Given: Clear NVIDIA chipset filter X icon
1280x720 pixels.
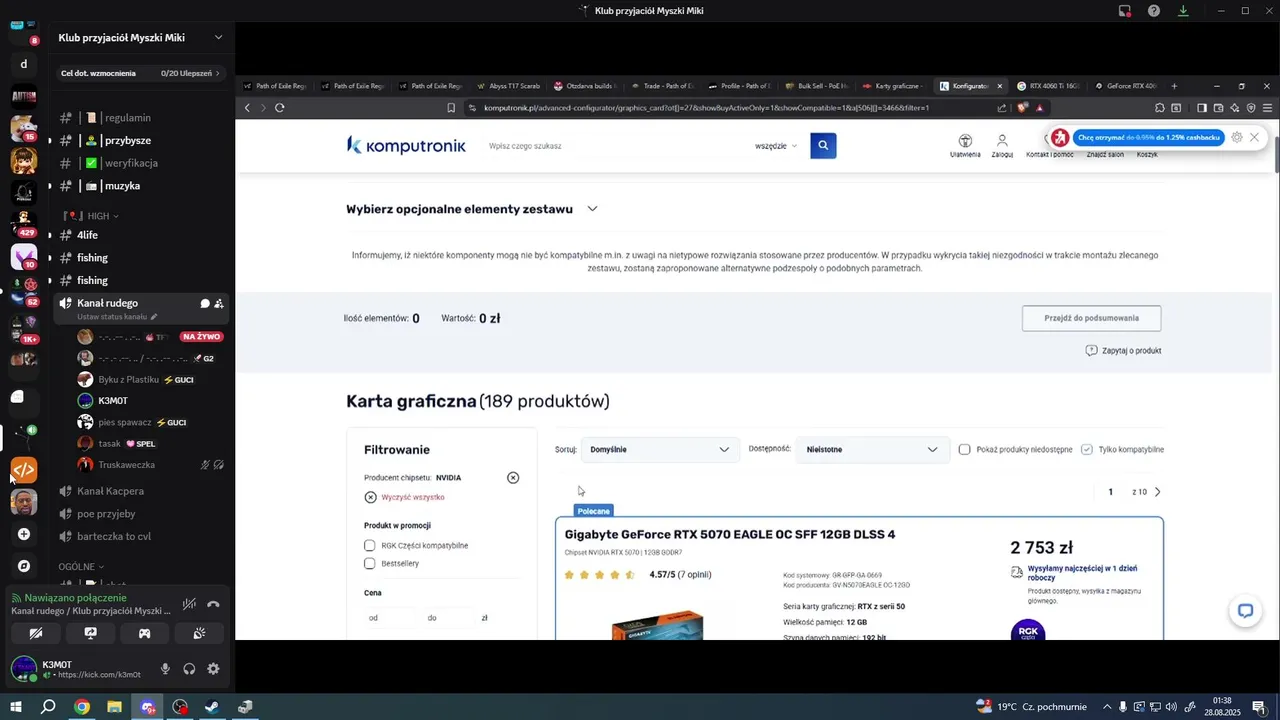Looking at the screenshot, I should 513,478.
